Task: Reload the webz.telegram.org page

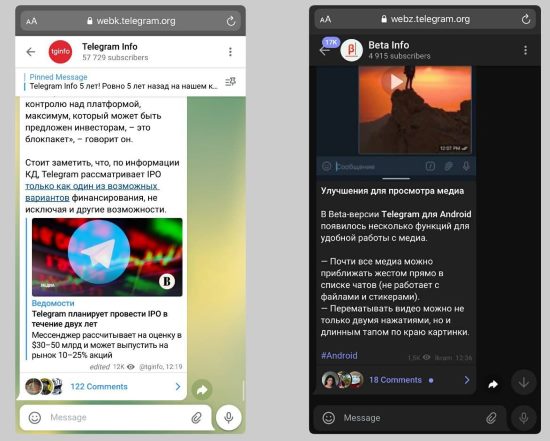Action: 525,19
